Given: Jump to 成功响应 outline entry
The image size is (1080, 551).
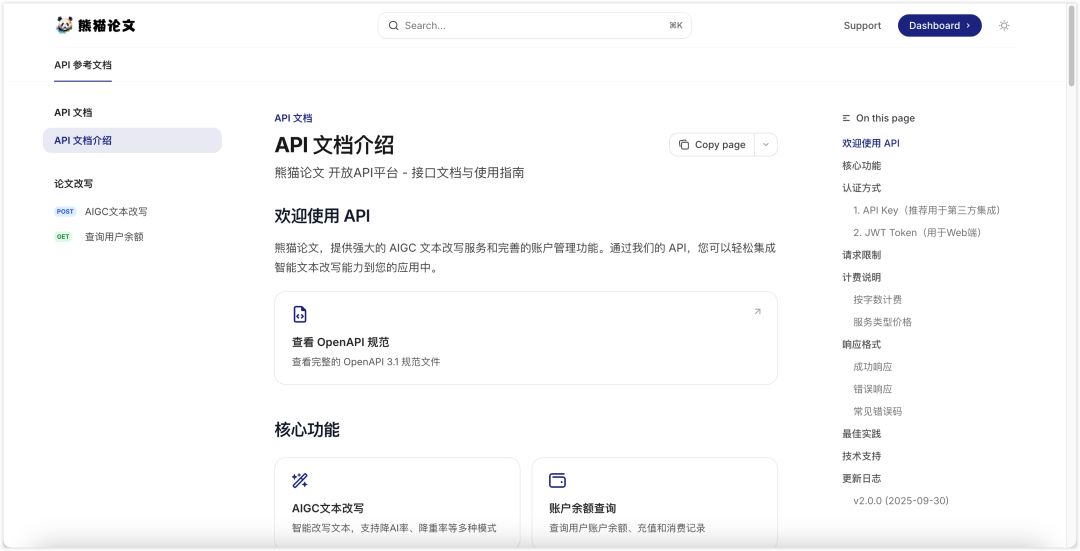Looking at the screenshot, I should tap(872, 366).
